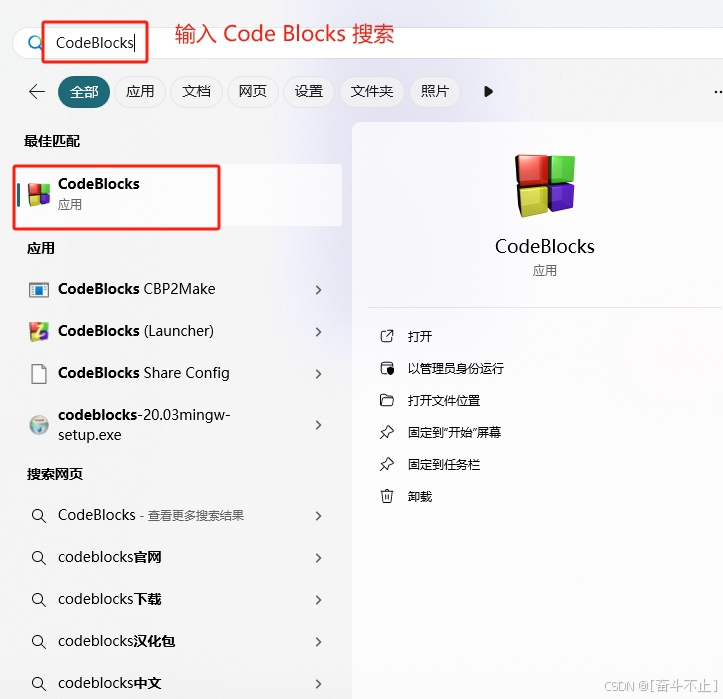723x699 pixels.
Task: Click the large CodeBlocks logo in preview
Action: pos(545,185)
